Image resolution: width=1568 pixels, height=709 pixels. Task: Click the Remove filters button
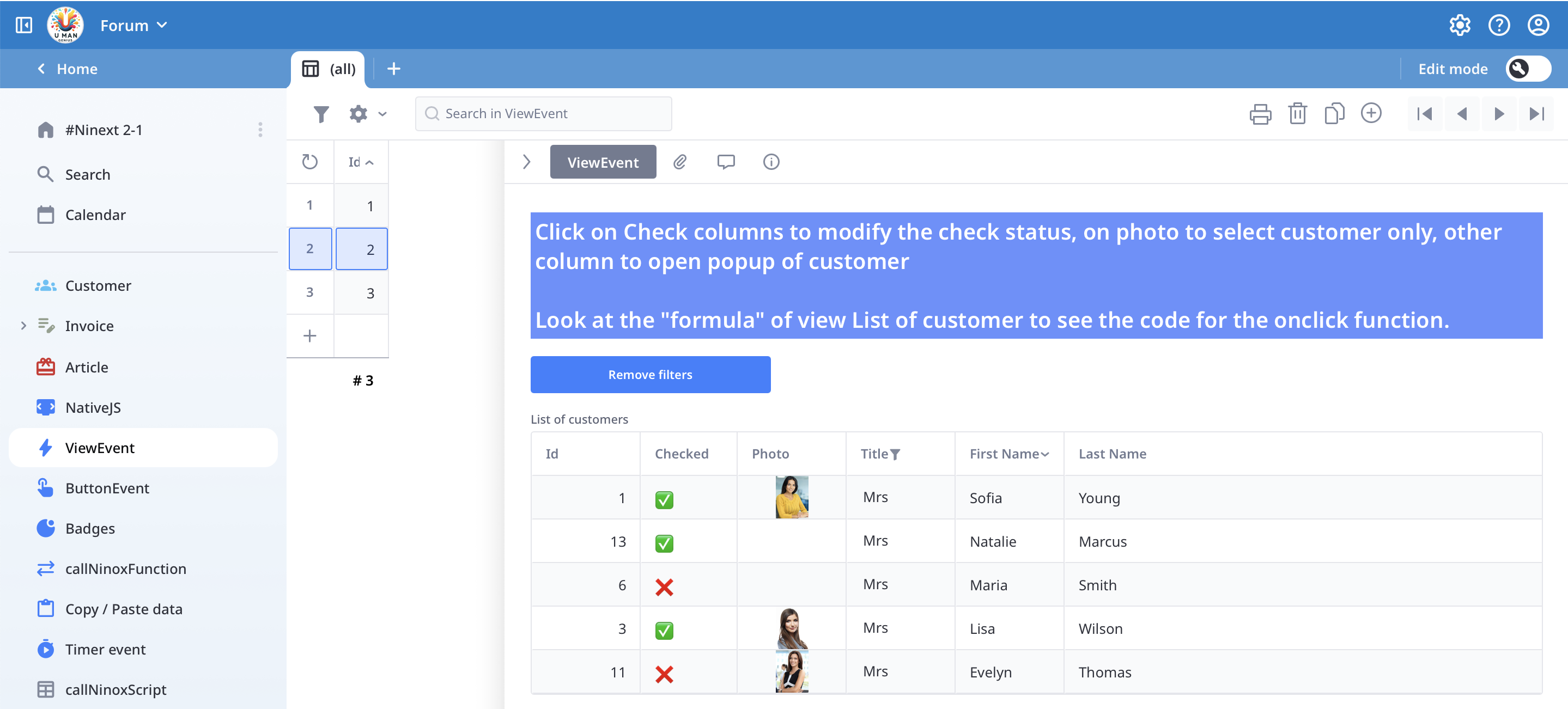pyautogui.click(x=650, y=375)
